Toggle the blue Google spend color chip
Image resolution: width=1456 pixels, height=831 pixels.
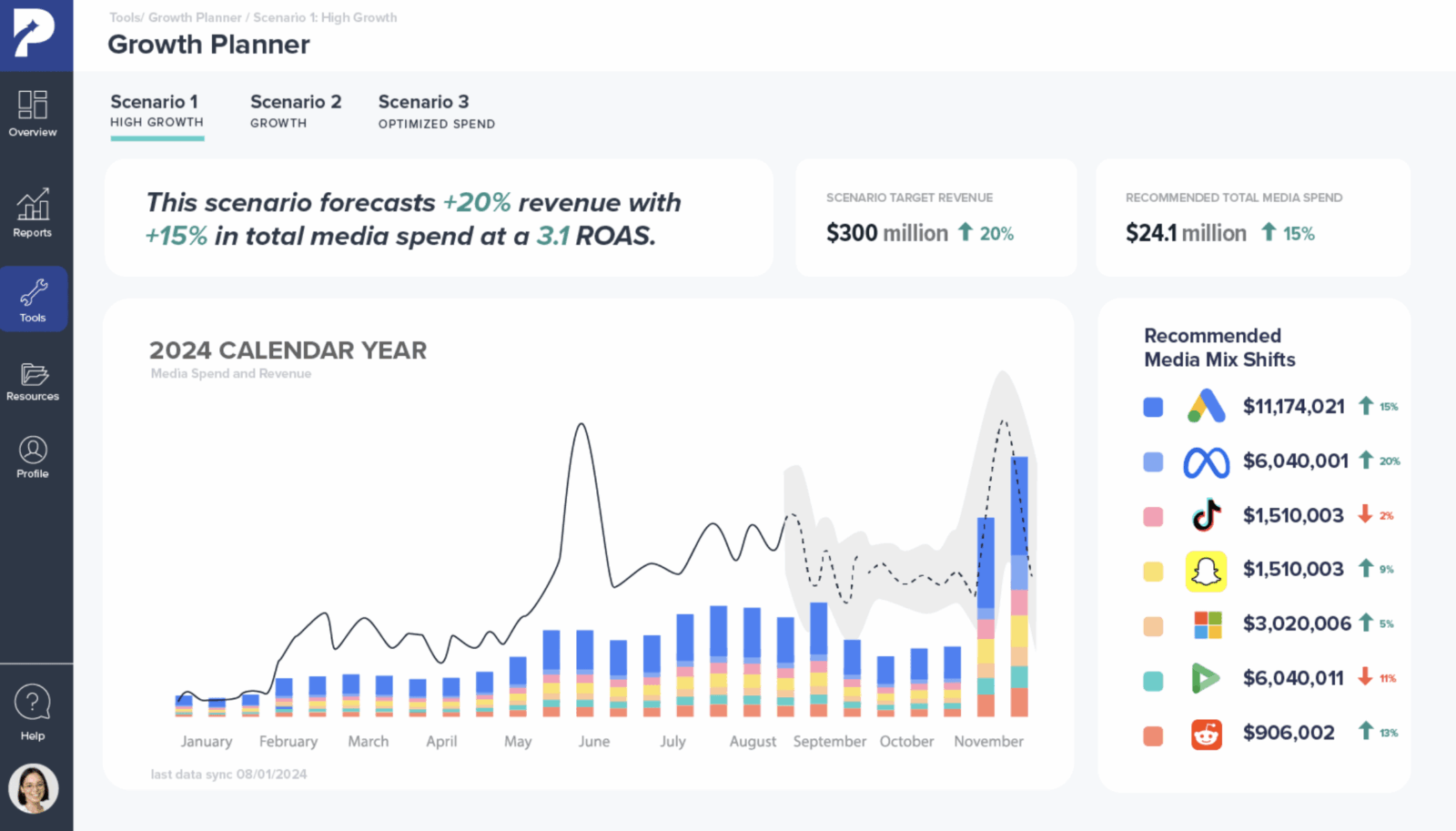click(1153, 406)
